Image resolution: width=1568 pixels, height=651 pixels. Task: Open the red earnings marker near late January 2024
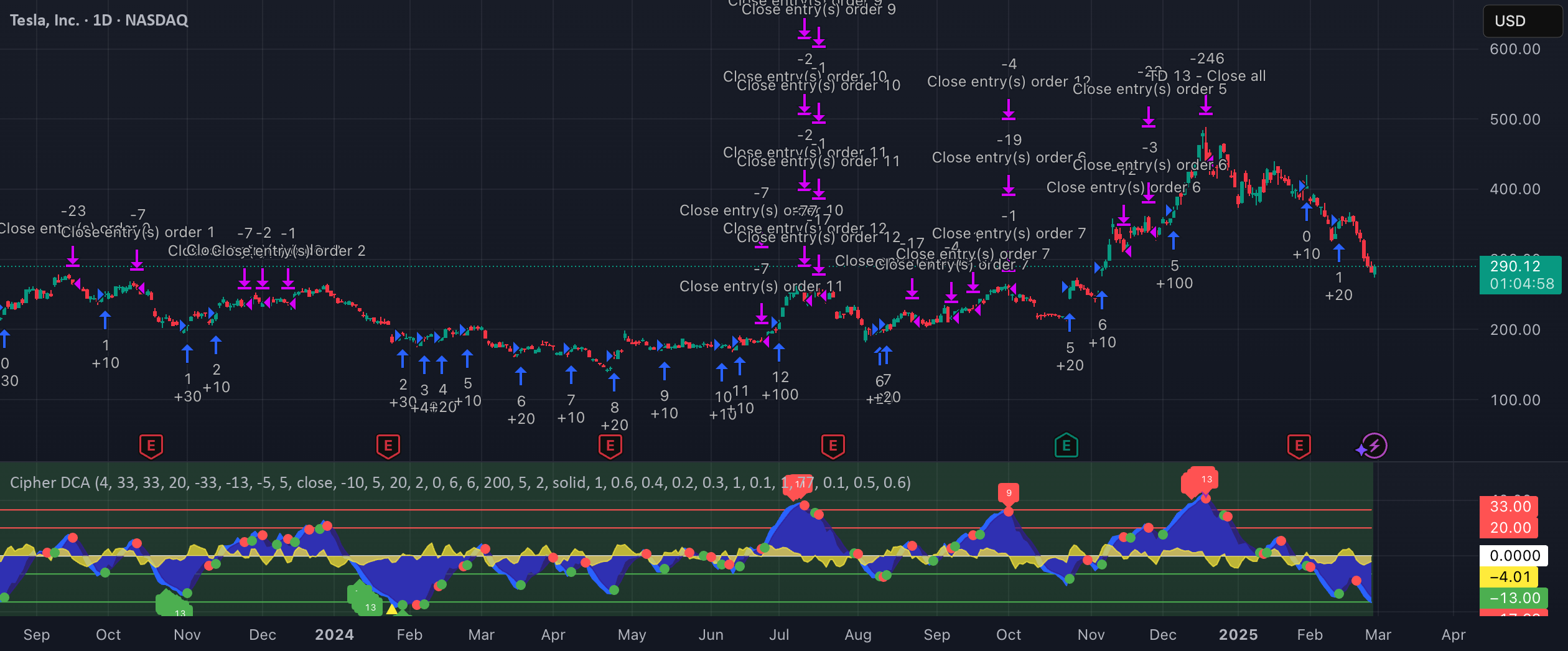(x=388, y=446)
